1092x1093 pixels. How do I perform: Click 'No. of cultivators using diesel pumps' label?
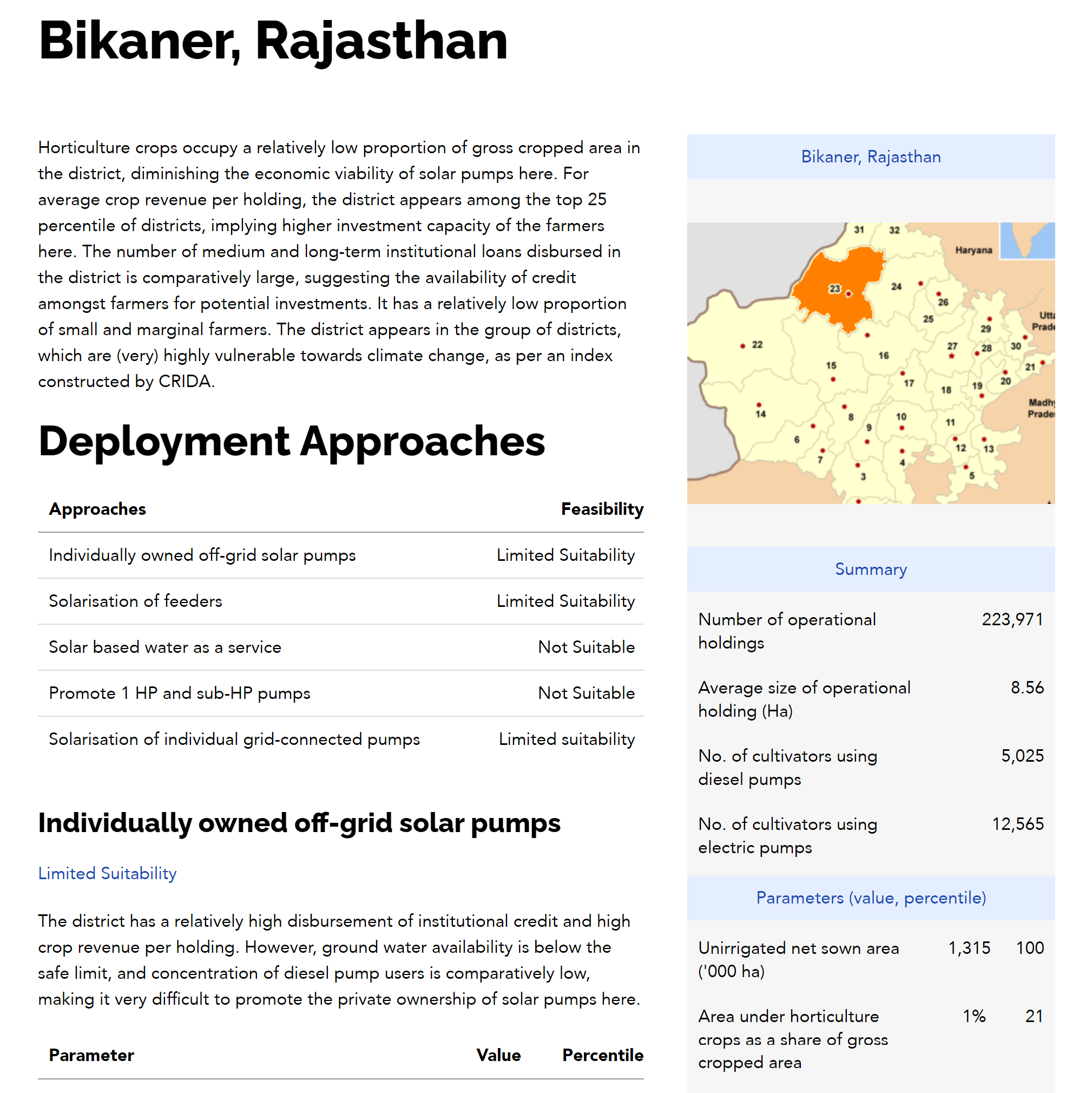787,767
